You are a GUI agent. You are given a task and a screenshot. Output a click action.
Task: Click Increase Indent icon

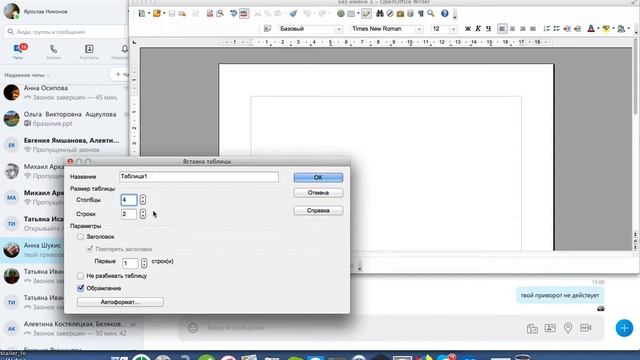click(x=577, y=29)
